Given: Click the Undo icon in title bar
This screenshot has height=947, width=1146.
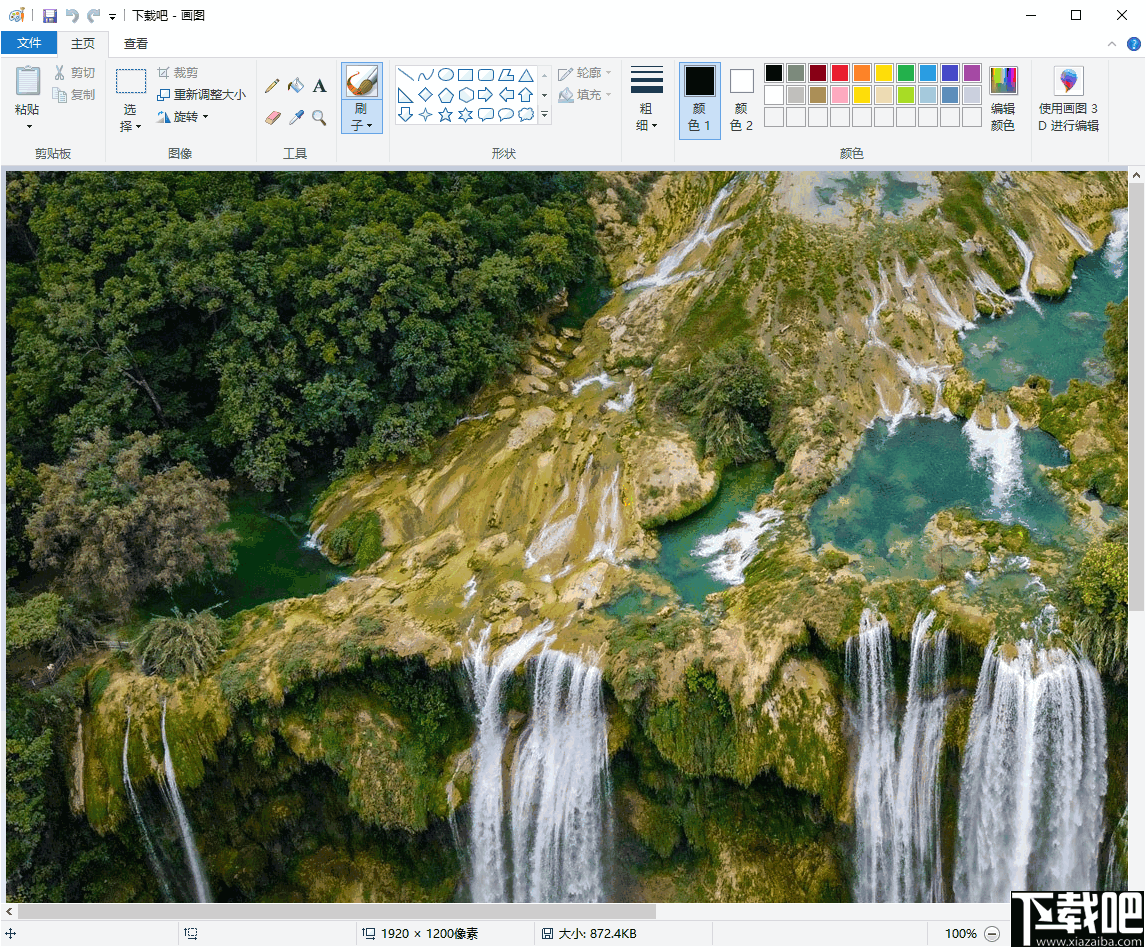Looking at the screenshot, I should click(x=72, y=15).
